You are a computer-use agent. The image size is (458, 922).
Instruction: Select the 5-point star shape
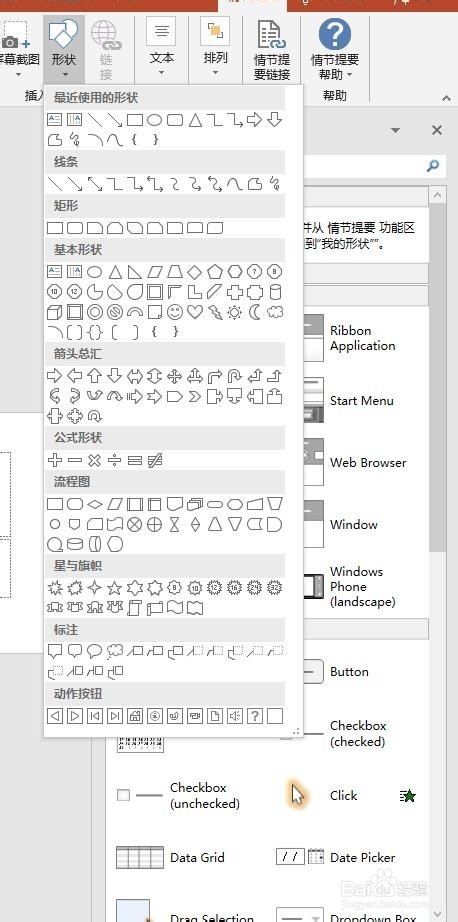[115, 587]
